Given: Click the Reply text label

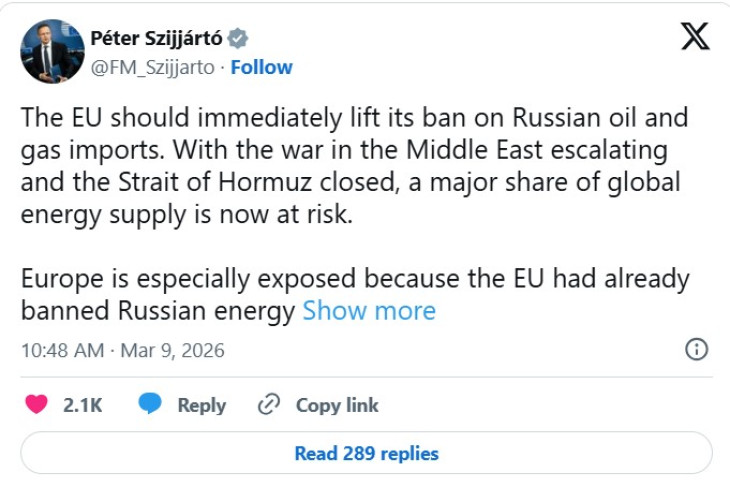Looking at the screenshot, I should pyautogui.click(x=201, y=405).
